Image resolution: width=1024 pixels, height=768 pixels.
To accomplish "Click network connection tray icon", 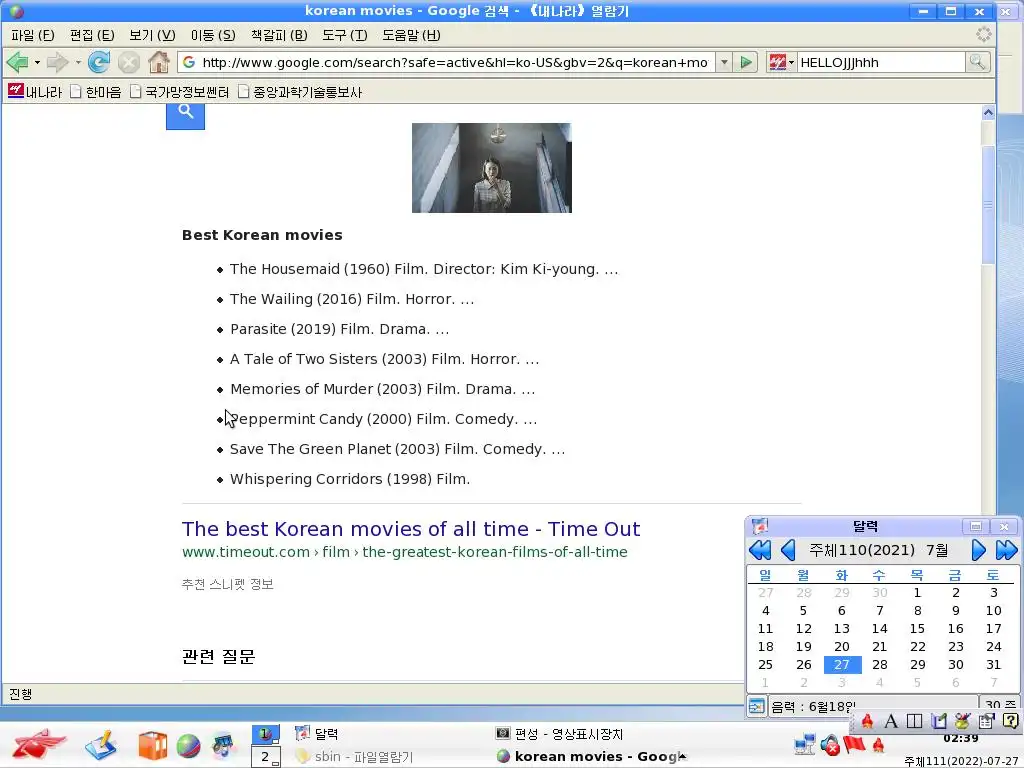I will tap(805, 744).
